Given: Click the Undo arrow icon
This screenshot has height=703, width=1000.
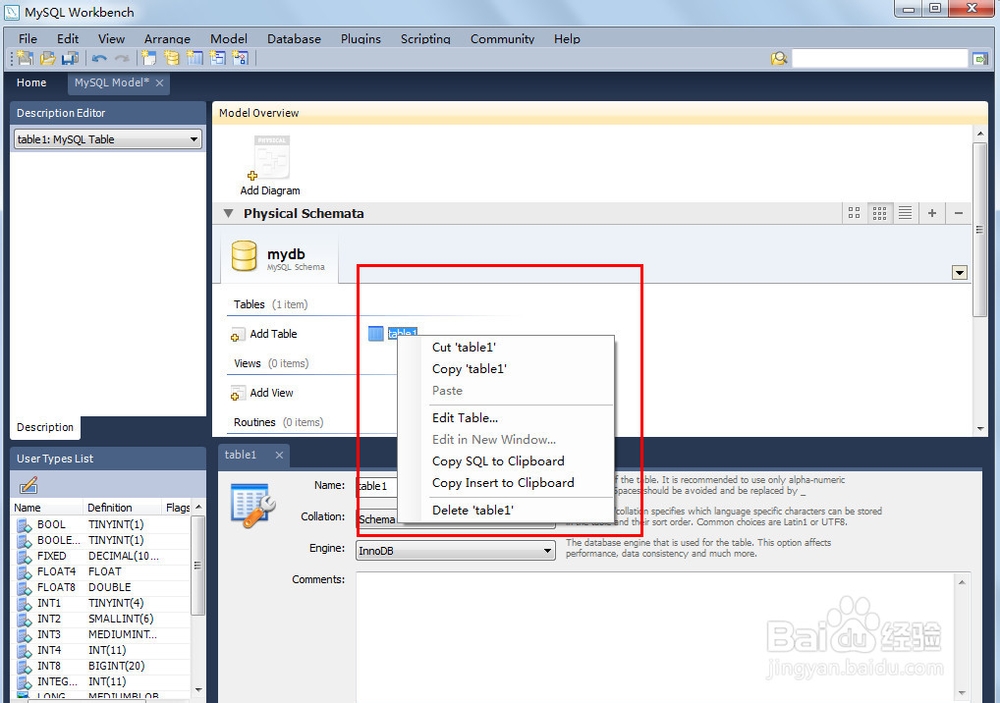Looking at the screenshot, I should pos(99,58).
